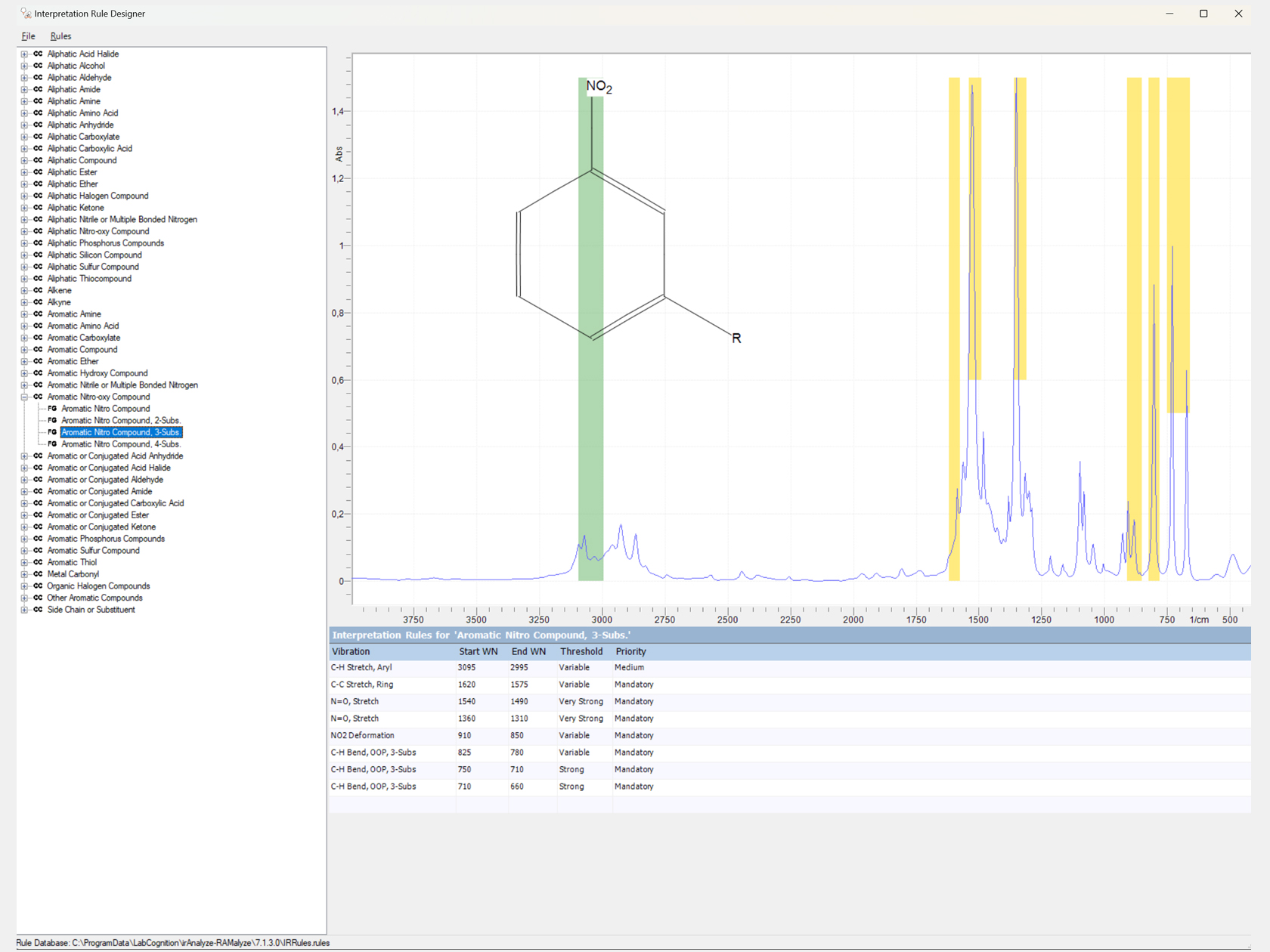This screenshot has height=952, width=1270.
Task: Select Aromatic Nitro Compound, 3-Subs. tree item
Action: click(x=121, y=432)
